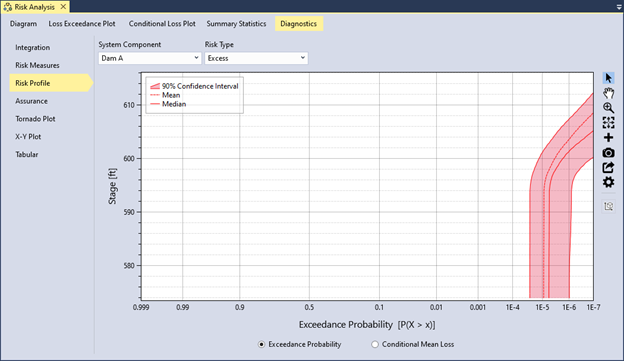The width and height of the screenshot is (624, 361).
Task: Select the pointer arrow tool
Action: (x=608, y=78)
